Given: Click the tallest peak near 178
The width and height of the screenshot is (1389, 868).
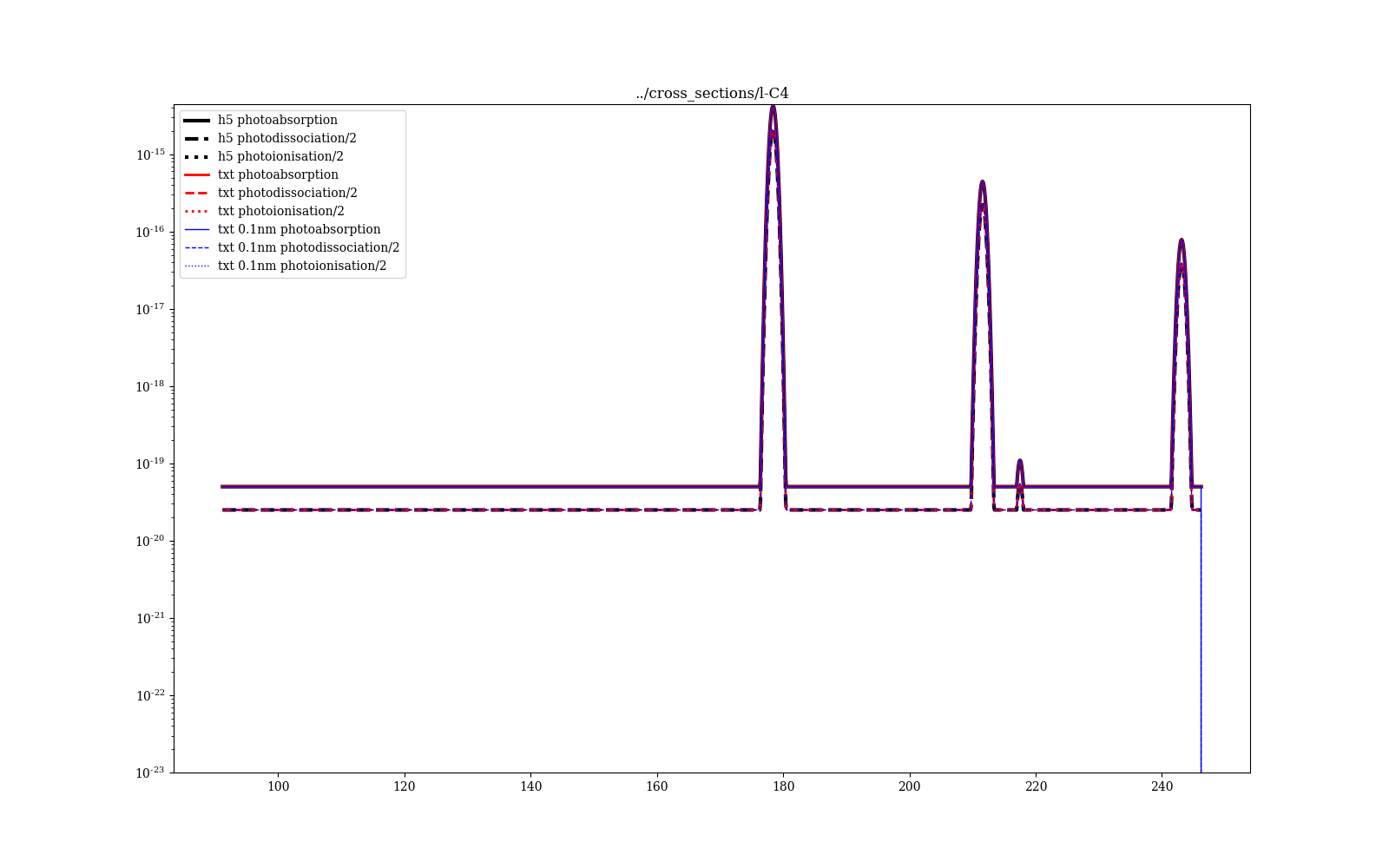Looking at the screenshot, I should tap(773, 108).
